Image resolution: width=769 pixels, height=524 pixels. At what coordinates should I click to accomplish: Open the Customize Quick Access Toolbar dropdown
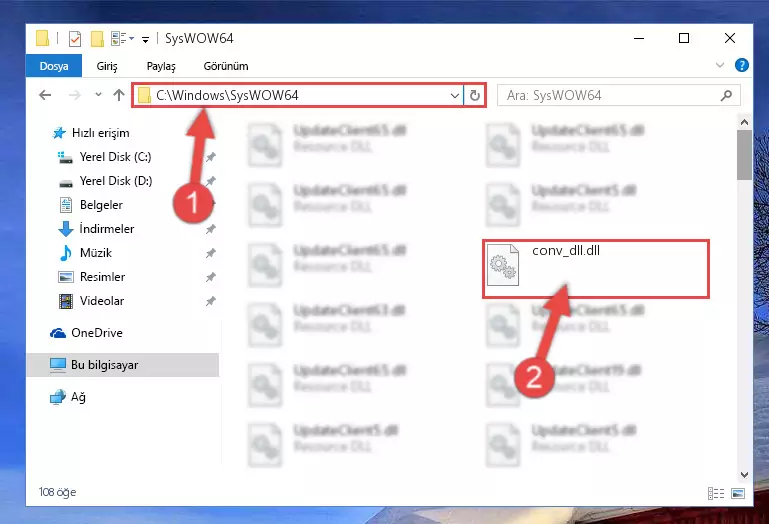[145, 39]
